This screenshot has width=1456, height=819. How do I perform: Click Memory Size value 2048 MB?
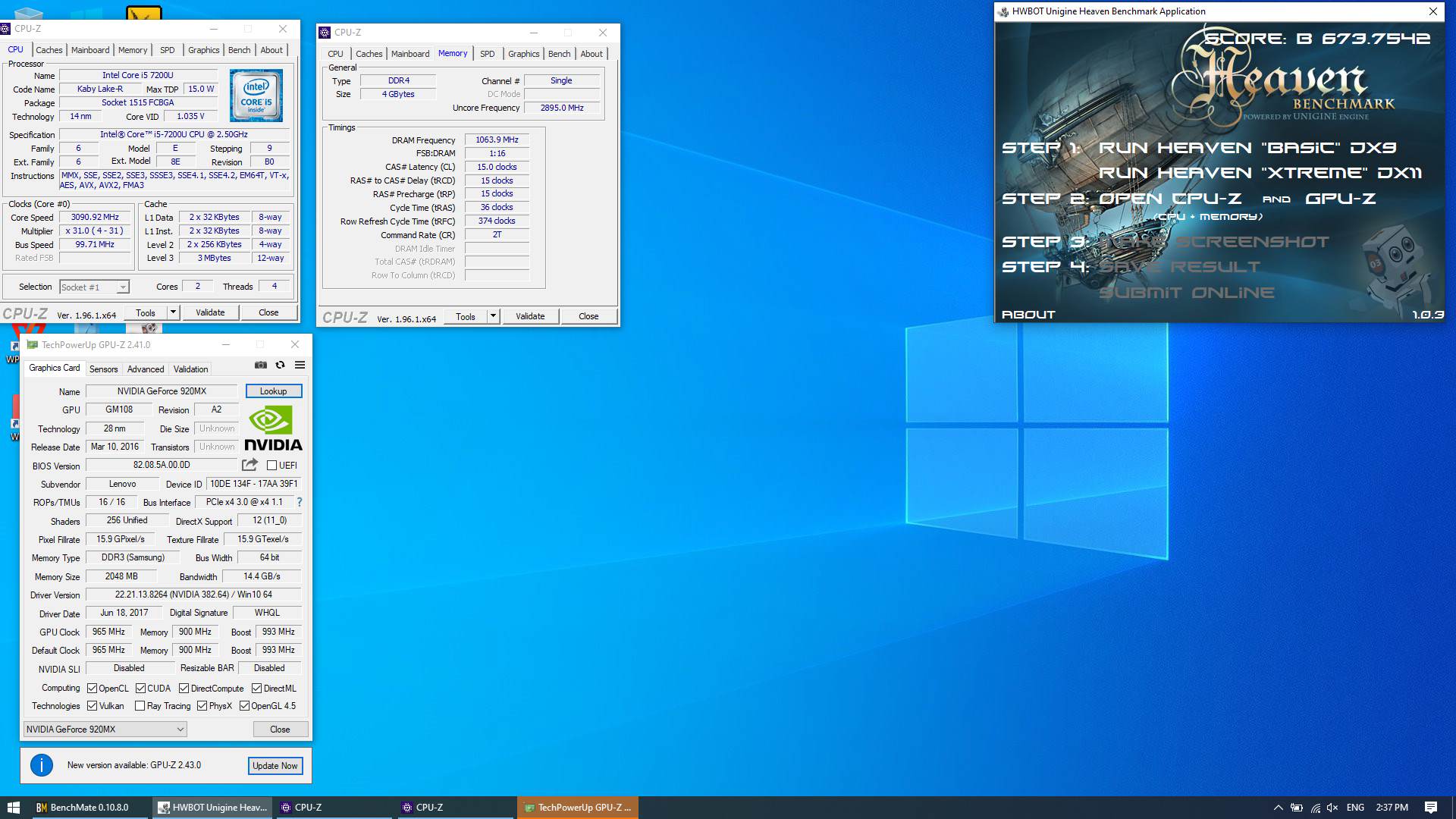click(121, 577)
